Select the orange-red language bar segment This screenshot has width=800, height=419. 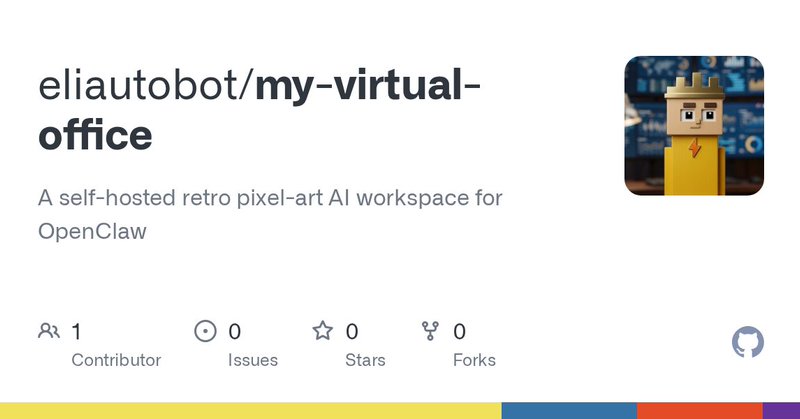coord(700,411)
